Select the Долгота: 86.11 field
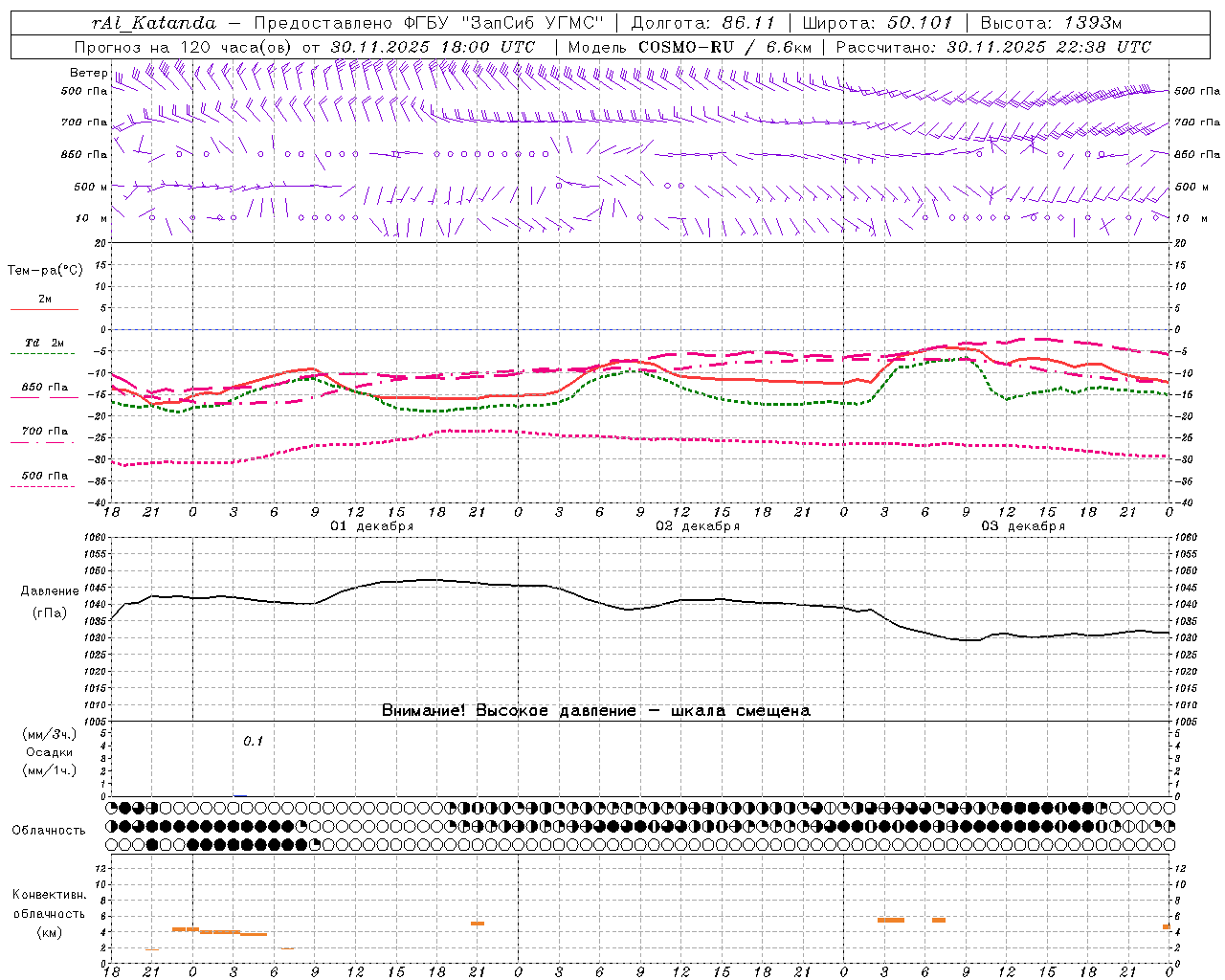This screenshot has width=1225, height=980. [x=702, y=23]
